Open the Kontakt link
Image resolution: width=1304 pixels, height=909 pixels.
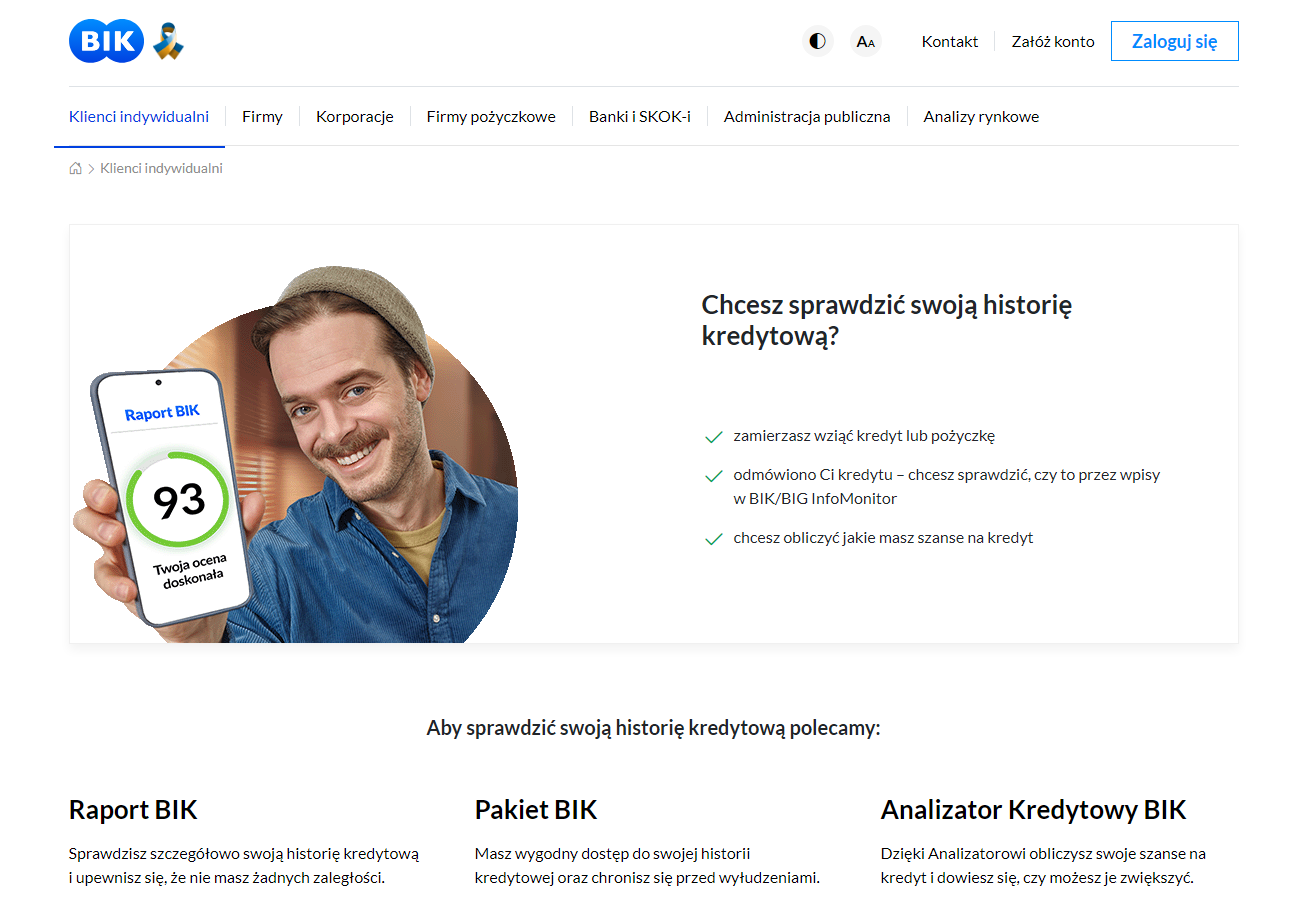click(950, 42)
